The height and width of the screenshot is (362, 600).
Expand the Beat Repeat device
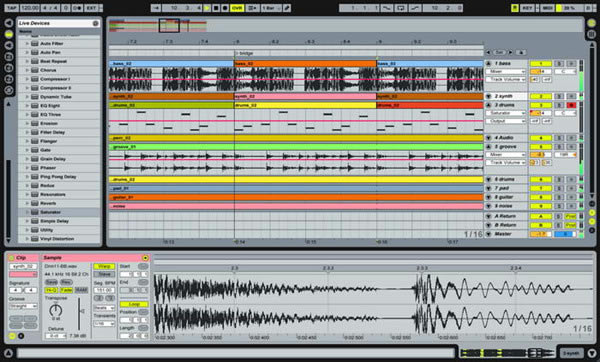[27, 61]
